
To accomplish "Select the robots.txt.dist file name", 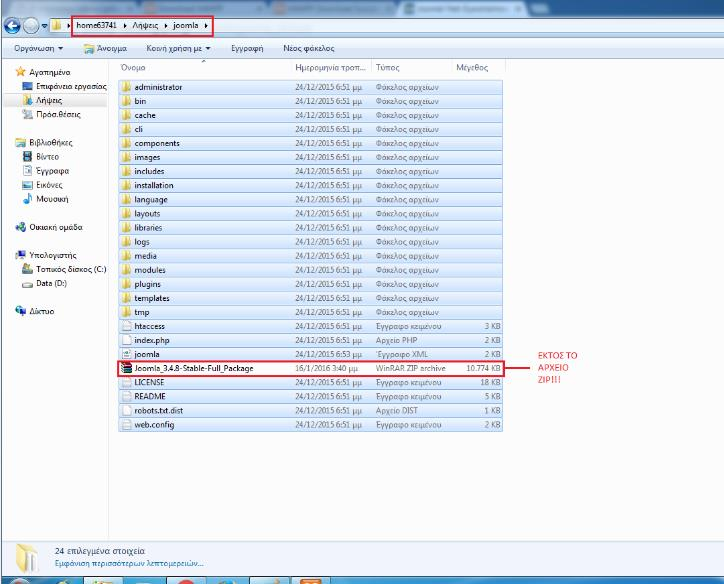I will tap(158, 410).
